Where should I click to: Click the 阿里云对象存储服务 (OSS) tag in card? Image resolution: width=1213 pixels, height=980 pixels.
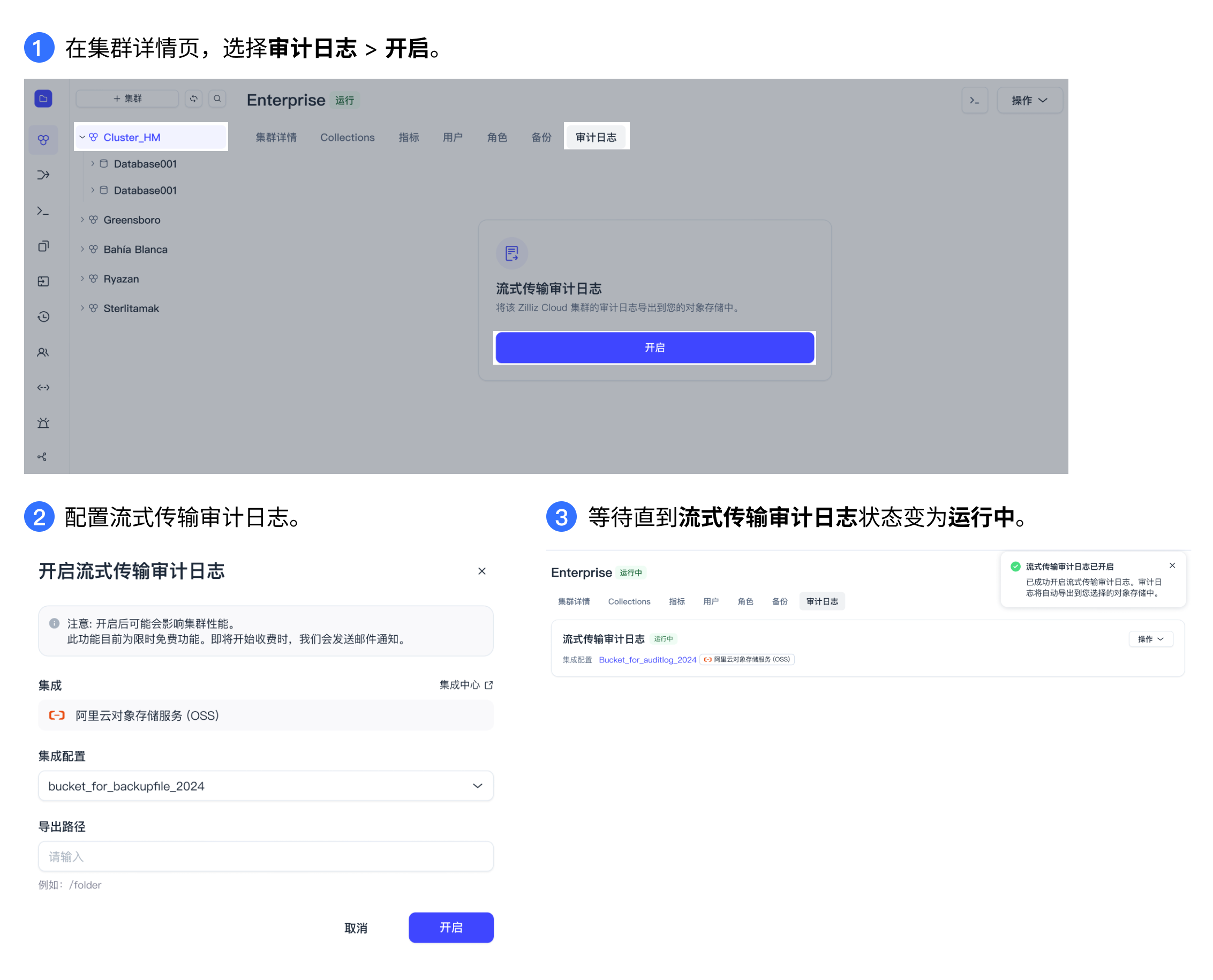click(747, 659)
